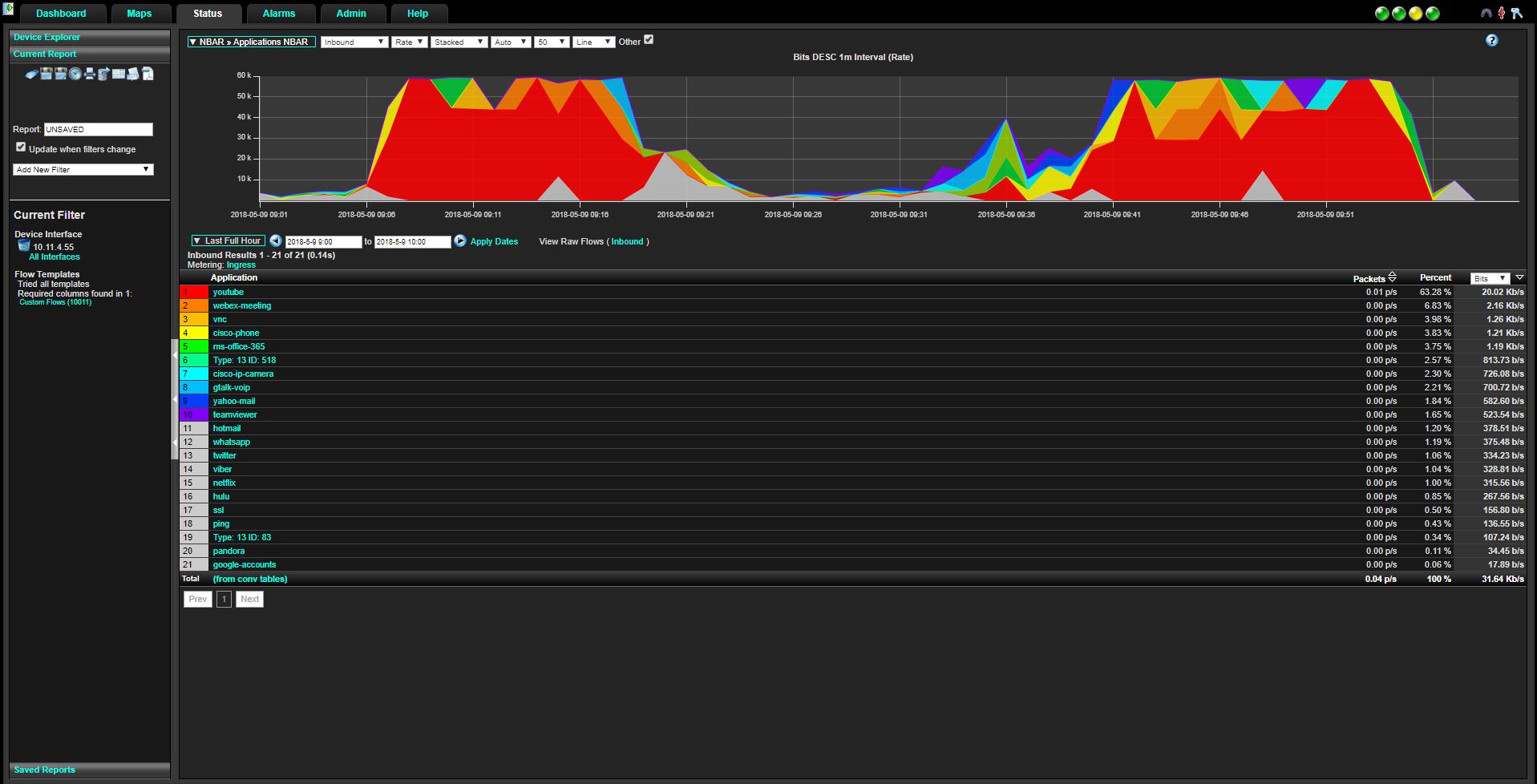The height and width of the screenshot is (784, 1537).
Task: Click the youtube application link
Action: point(228,292)
